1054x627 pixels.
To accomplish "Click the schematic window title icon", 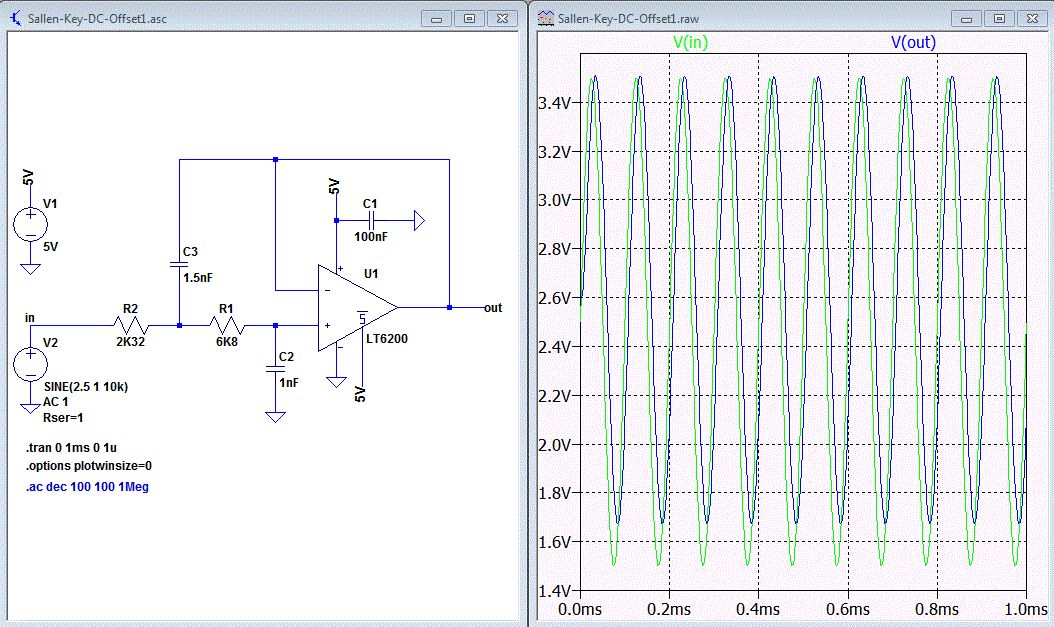I will coord(15,18).
